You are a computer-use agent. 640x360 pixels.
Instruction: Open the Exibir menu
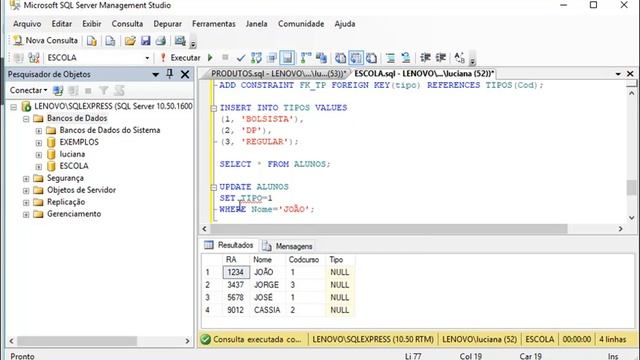click(x=91, y=24)
